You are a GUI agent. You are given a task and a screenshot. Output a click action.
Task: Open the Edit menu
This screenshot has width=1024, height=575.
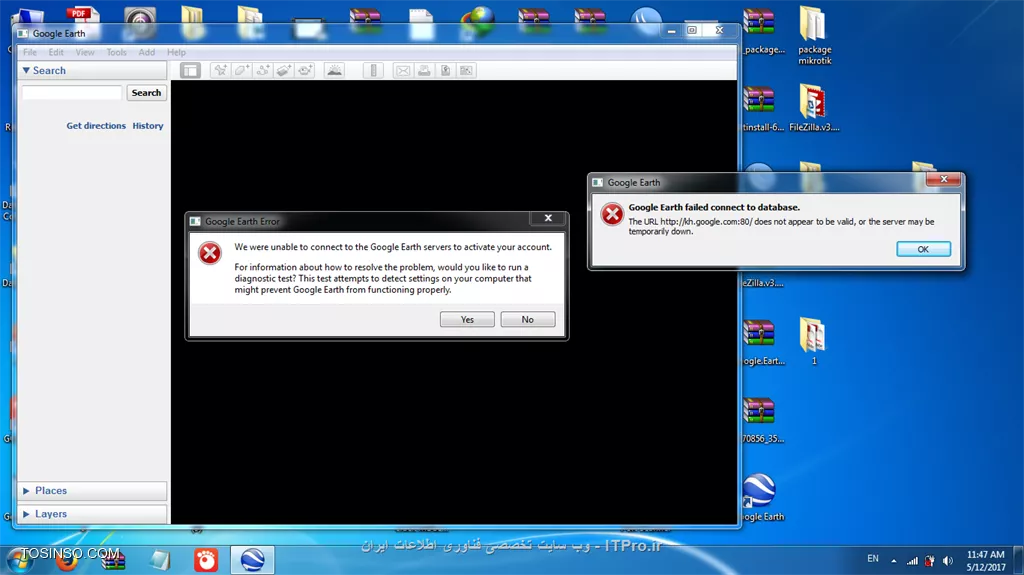56,52
